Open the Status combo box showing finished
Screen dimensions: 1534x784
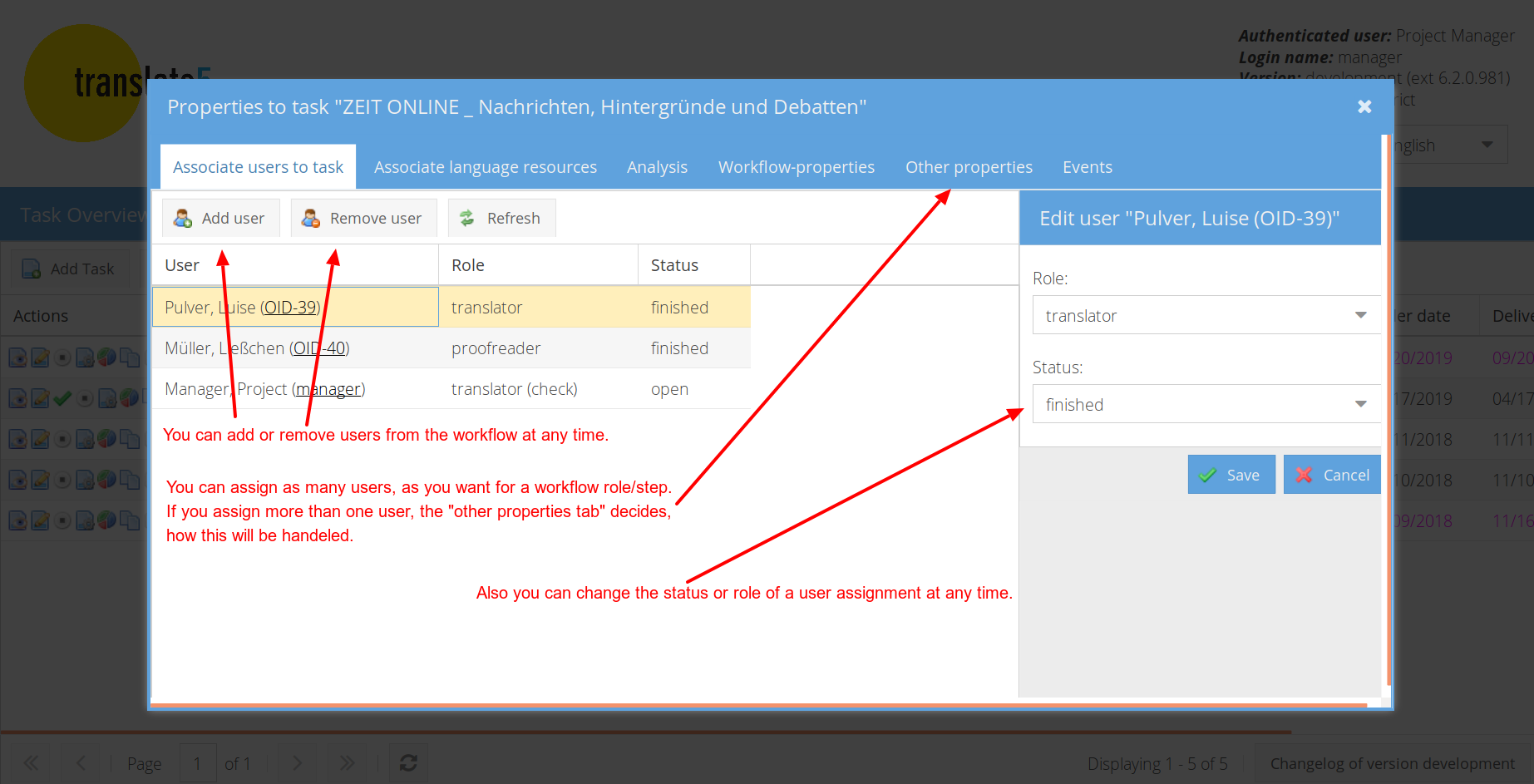tap(1206, 404)
